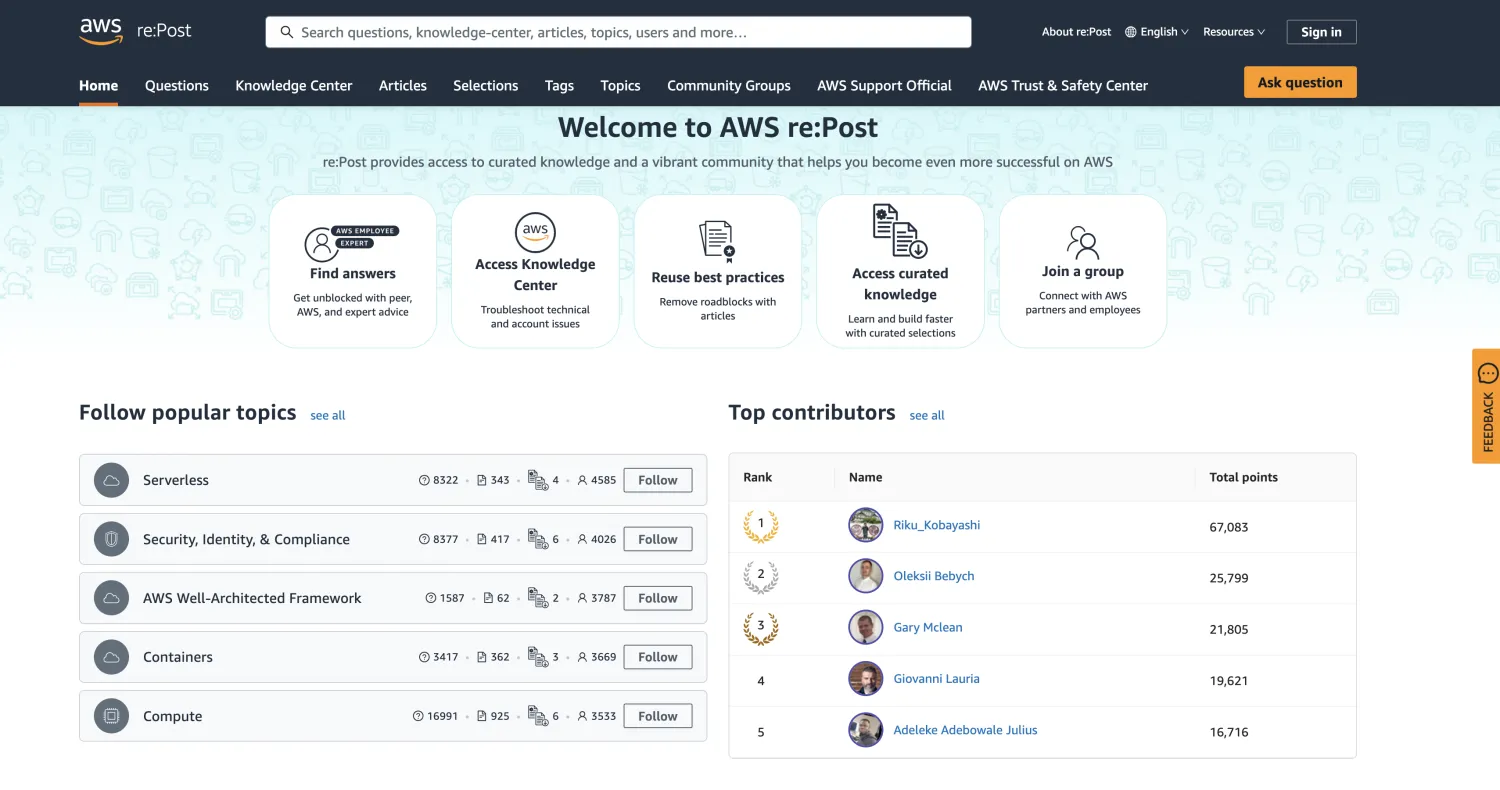Click Serverless questions count icon 8322
This screenshot has width=1500, height=790.
pos(424,480)
